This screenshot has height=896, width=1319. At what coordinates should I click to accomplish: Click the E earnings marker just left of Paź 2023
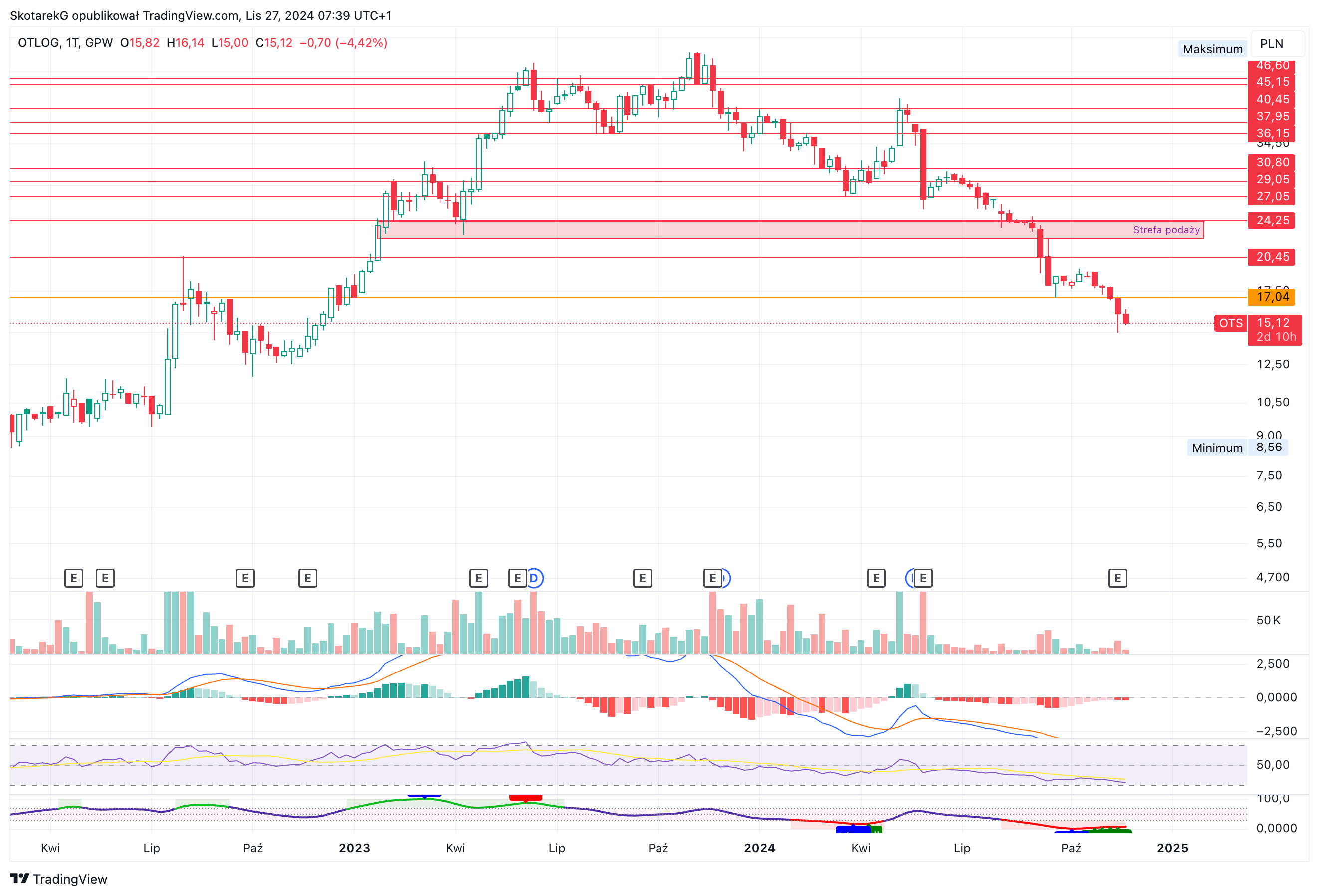tap(642, 578)
